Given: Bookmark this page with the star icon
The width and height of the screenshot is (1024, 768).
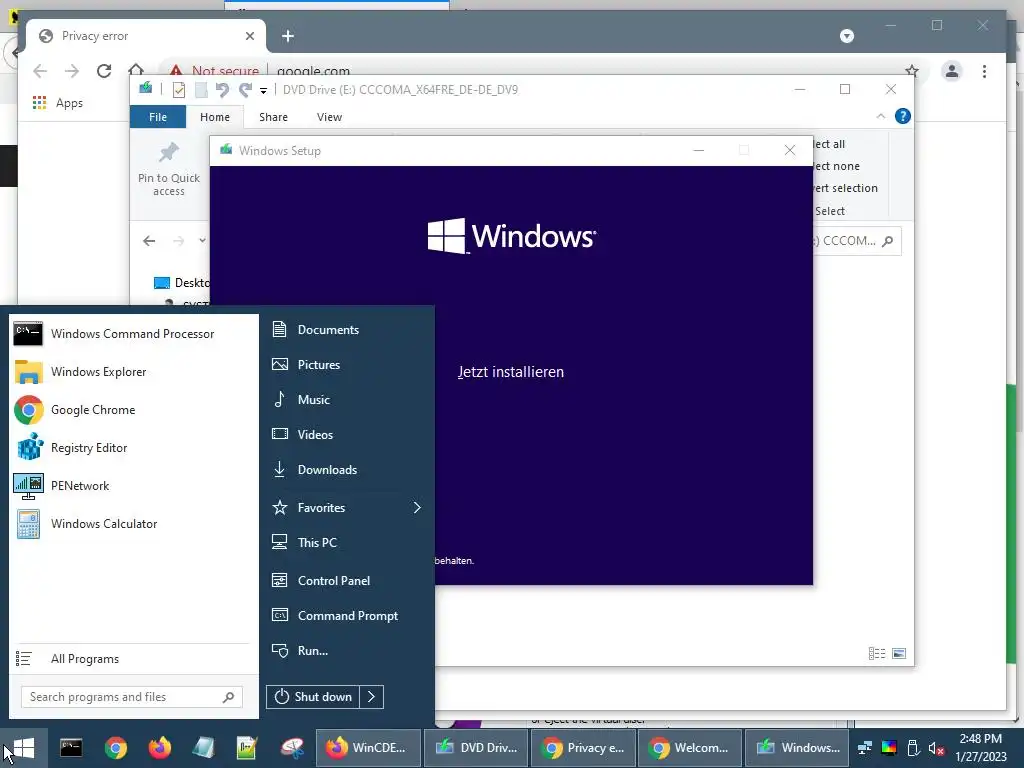Looking at the screenshot, I should click(912, 71).
